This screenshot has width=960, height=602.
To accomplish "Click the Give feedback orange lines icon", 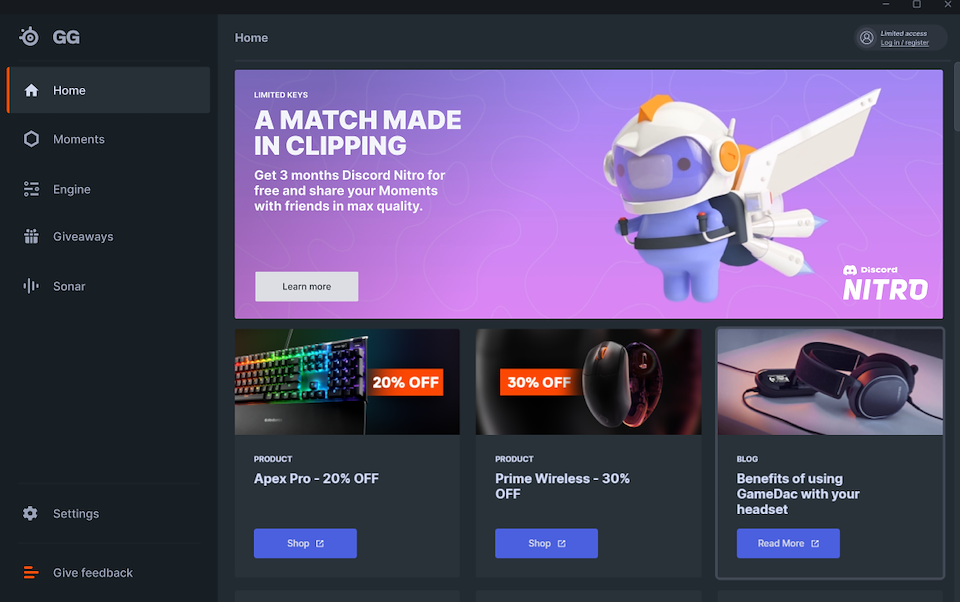I will pyautogui.click(x=31, y=573).
